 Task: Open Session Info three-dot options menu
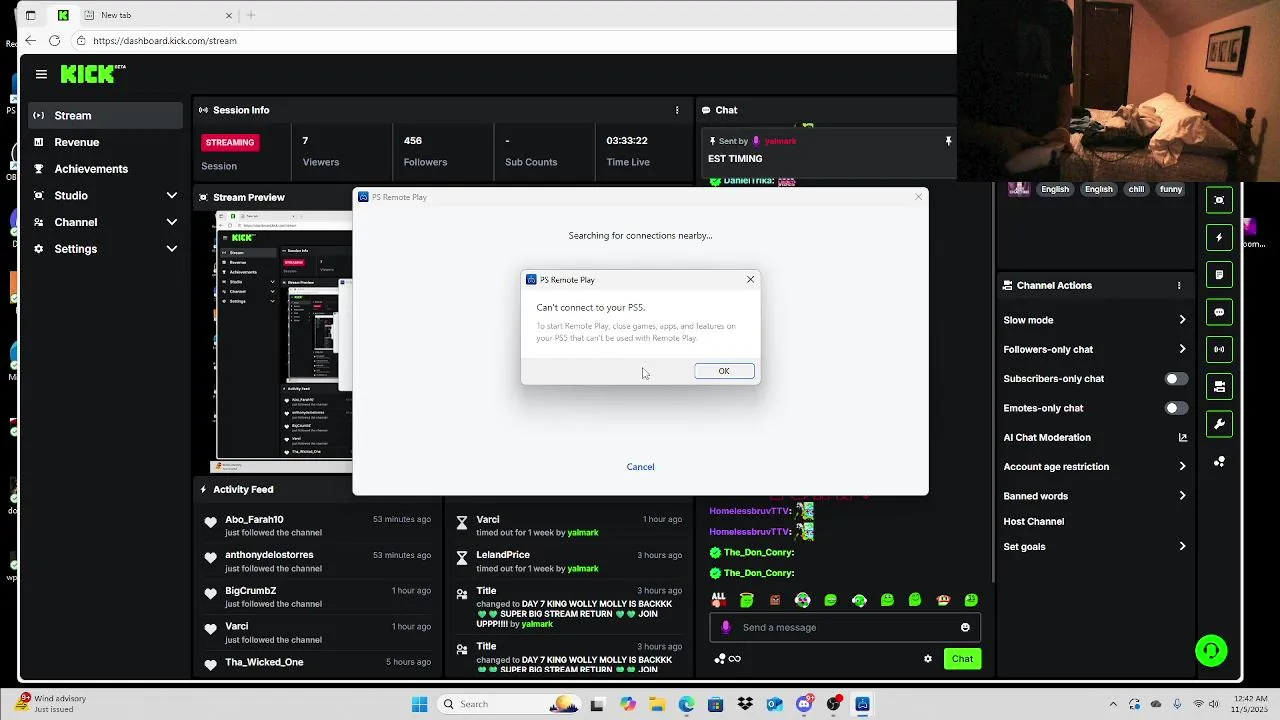[x=677, y=110]
